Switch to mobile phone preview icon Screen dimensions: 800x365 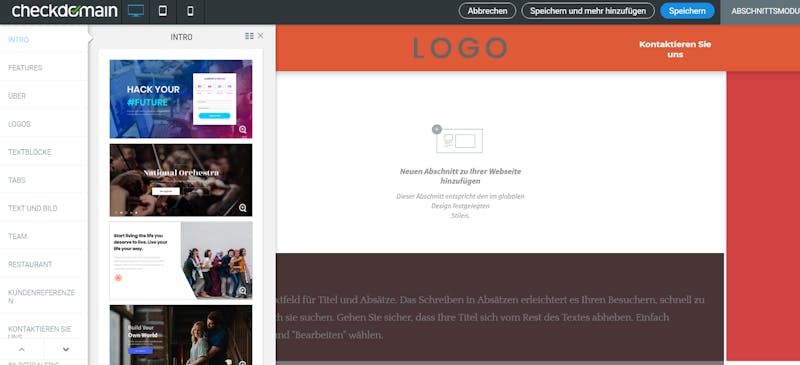click(190, 11)
